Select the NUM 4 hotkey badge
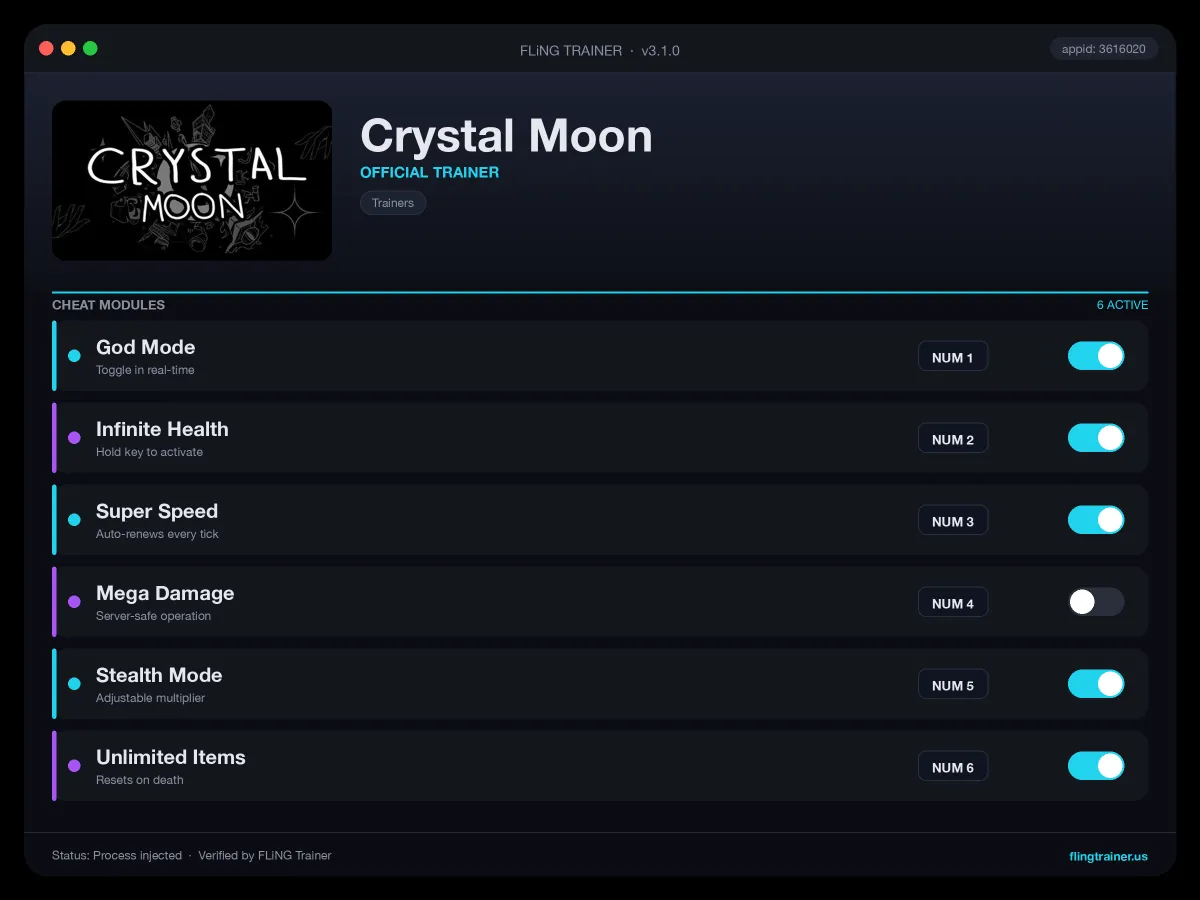This screenshot has height=900, width=1200. click(953, 603)
